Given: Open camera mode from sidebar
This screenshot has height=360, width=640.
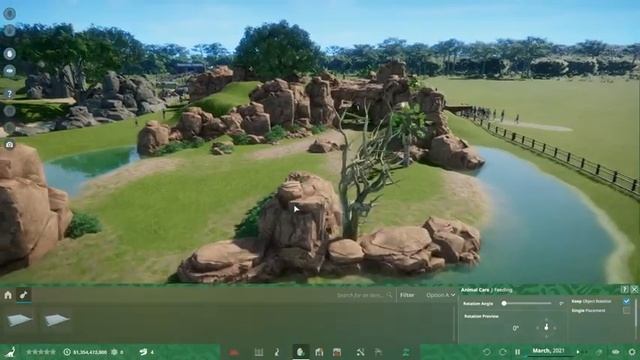Looking at the screenshot, I should point(9,144).
